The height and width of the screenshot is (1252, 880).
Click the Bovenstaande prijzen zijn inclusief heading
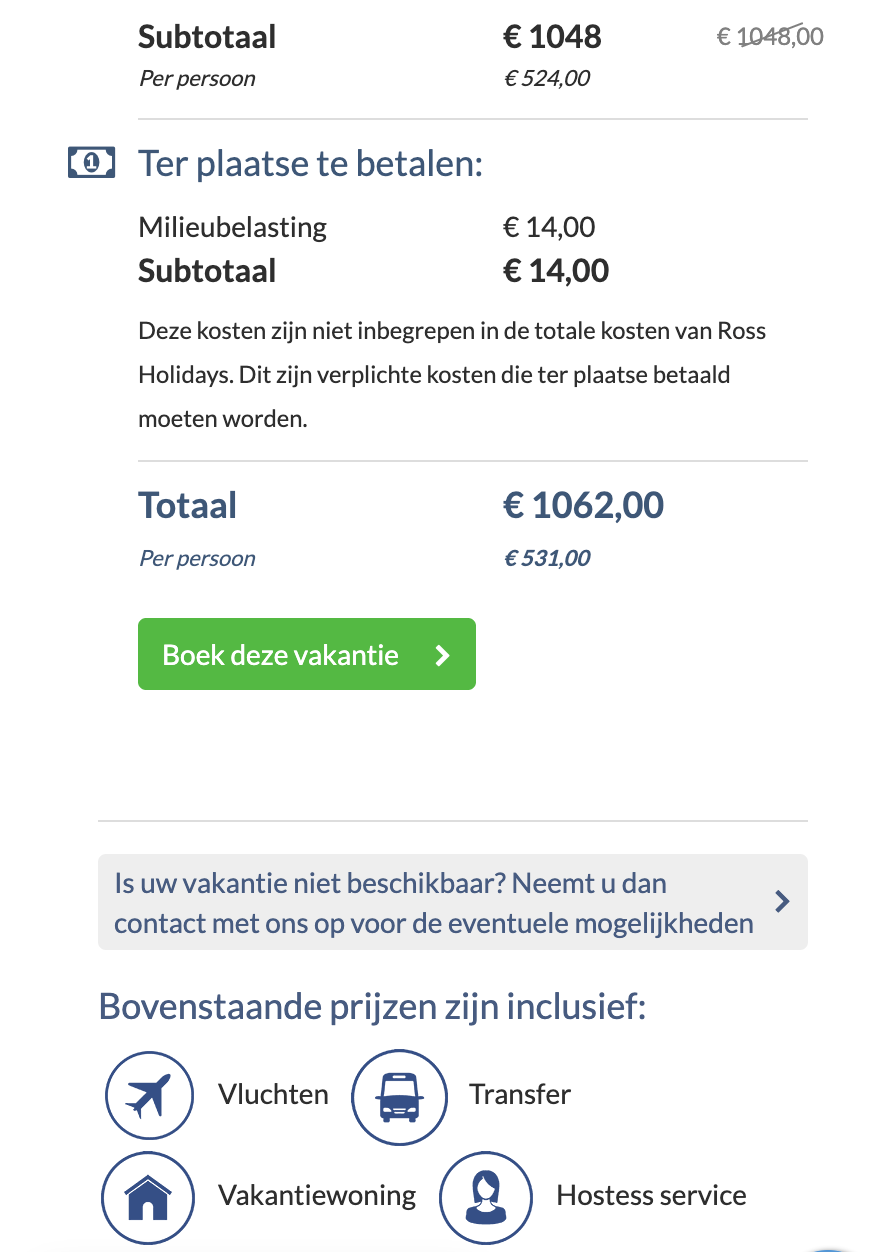coord(373,1006)
